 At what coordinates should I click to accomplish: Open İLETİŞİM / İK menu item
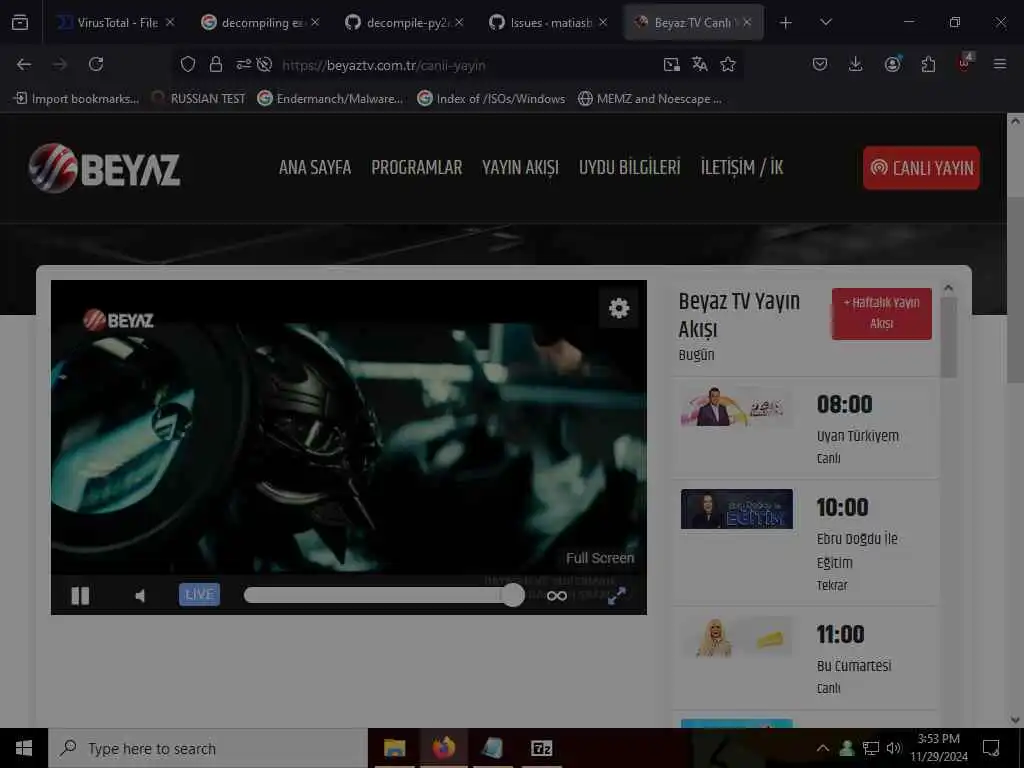pyautogui.click(x=742, y=168)
